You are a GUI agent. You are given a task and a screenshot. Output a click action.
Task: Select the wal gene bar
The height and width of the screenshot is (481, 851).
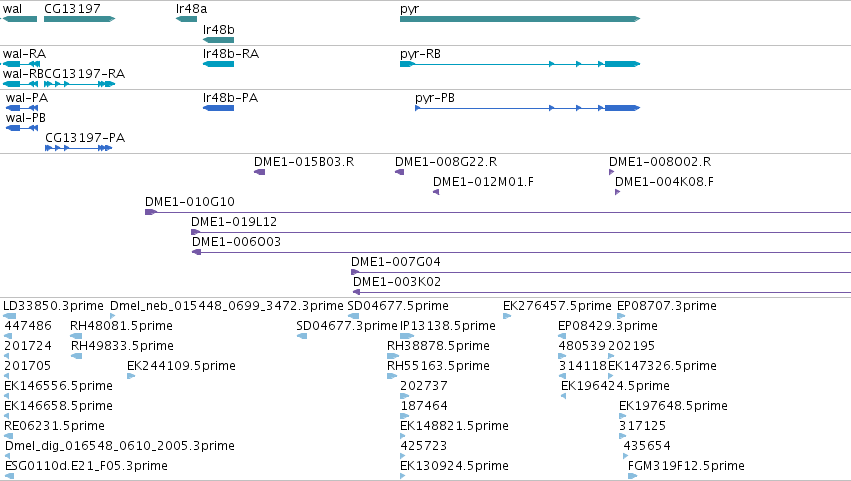coord(19,19)
